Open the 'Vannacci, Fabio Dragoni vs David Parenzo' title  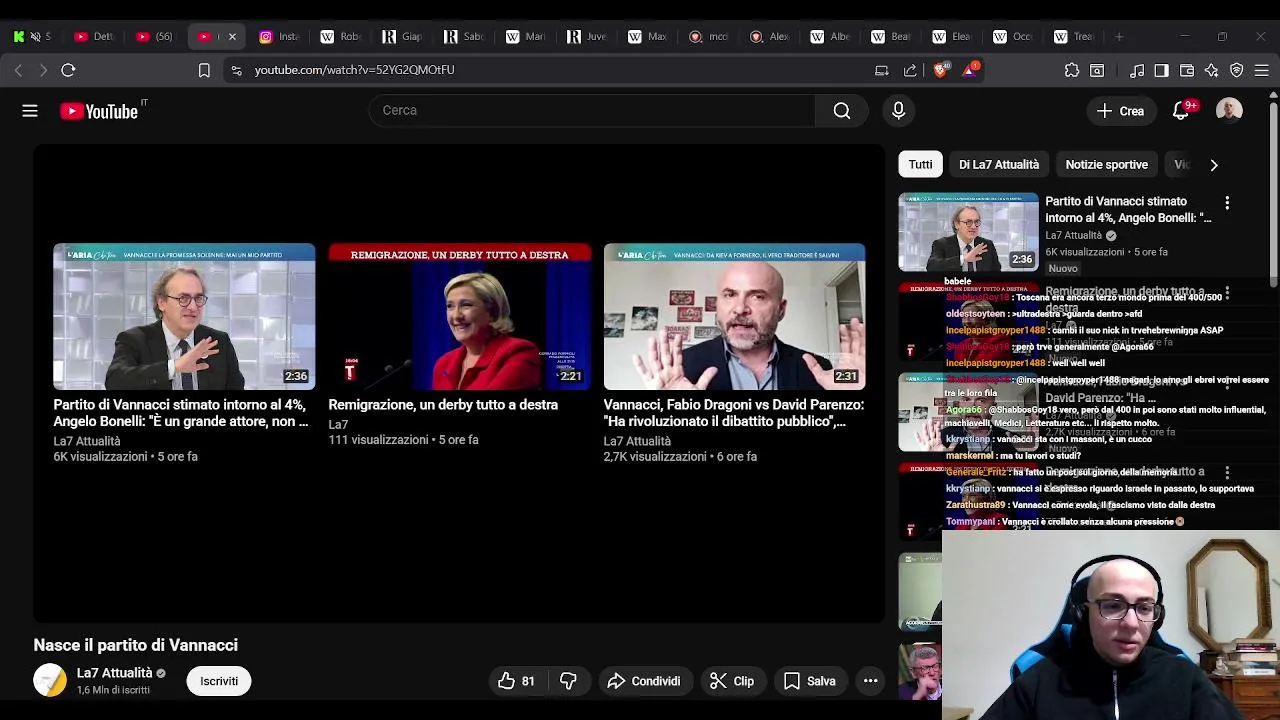(734, 413)
